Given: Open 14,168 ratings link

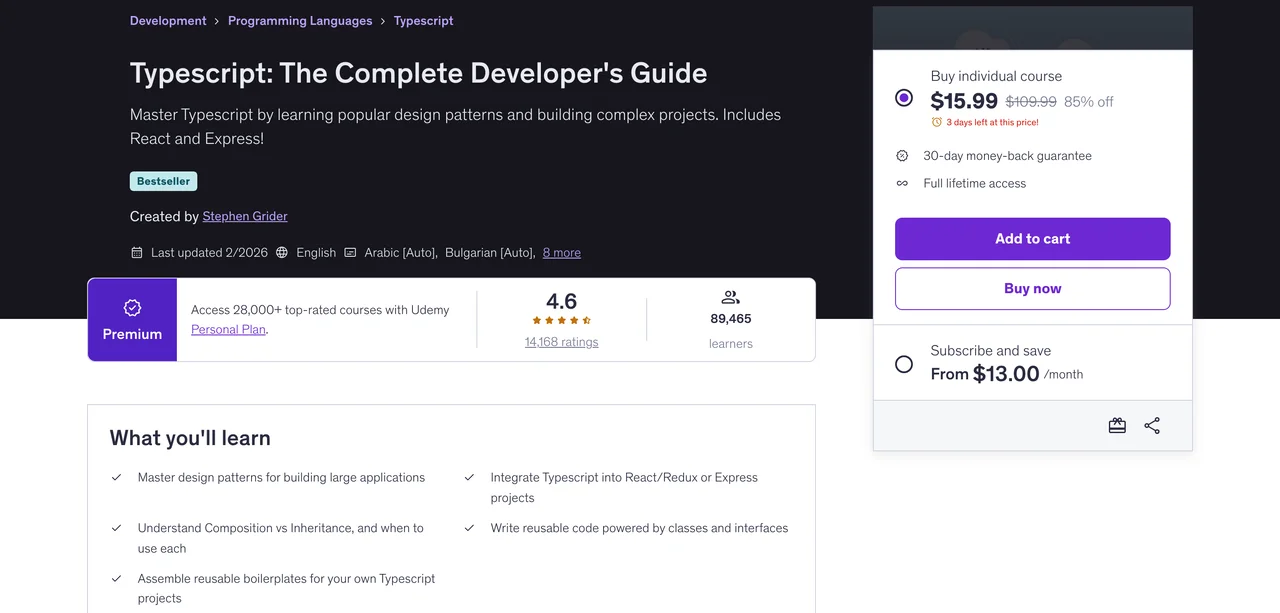Looking at the screenshot, I should (562, 342).
